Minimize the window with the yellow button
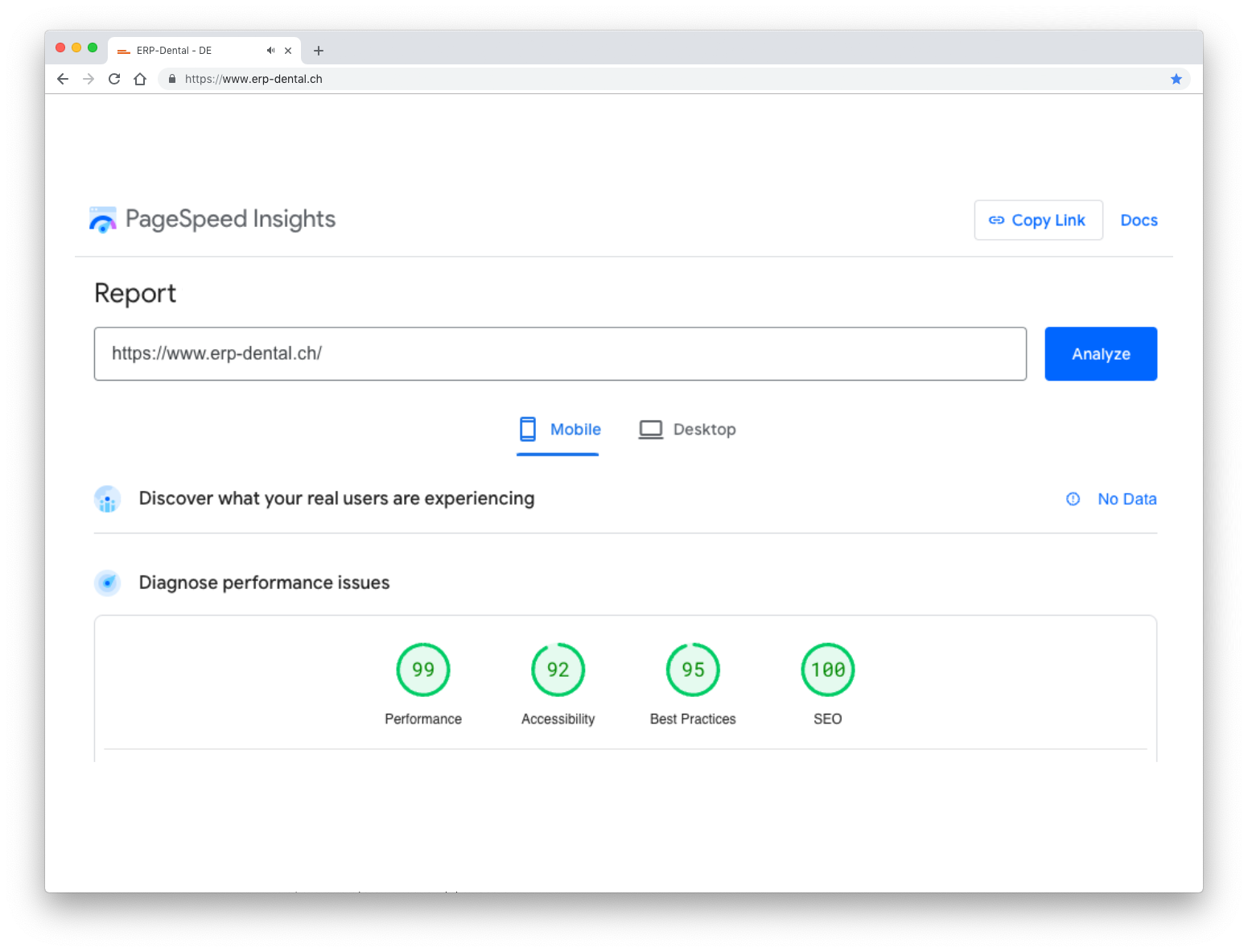The height and width of the screenshot is (952, 1248). coord(76,48)
